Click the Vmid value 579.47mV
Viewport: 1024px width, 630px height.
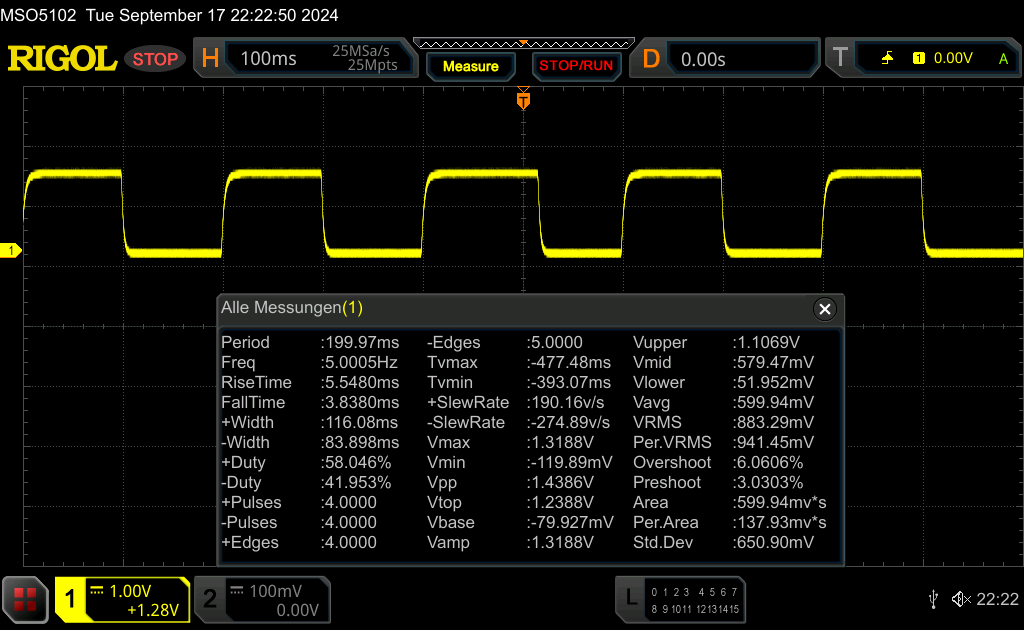click(773, 362)
